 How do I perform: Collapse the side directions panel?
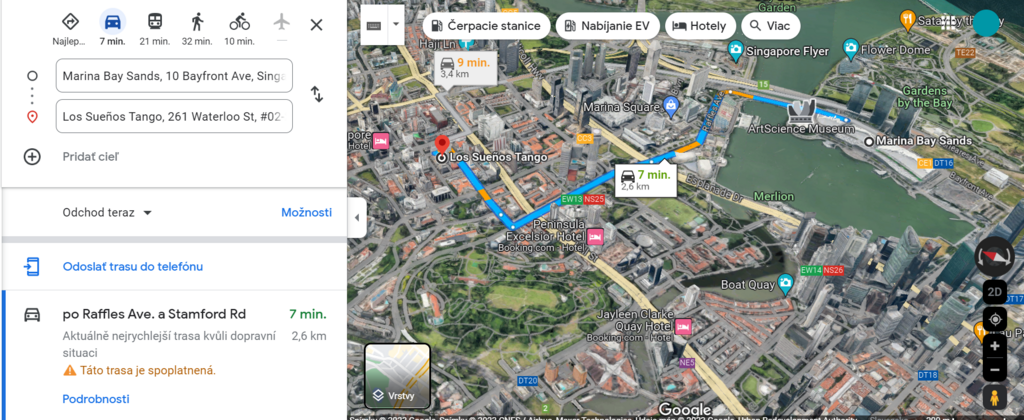357,217
